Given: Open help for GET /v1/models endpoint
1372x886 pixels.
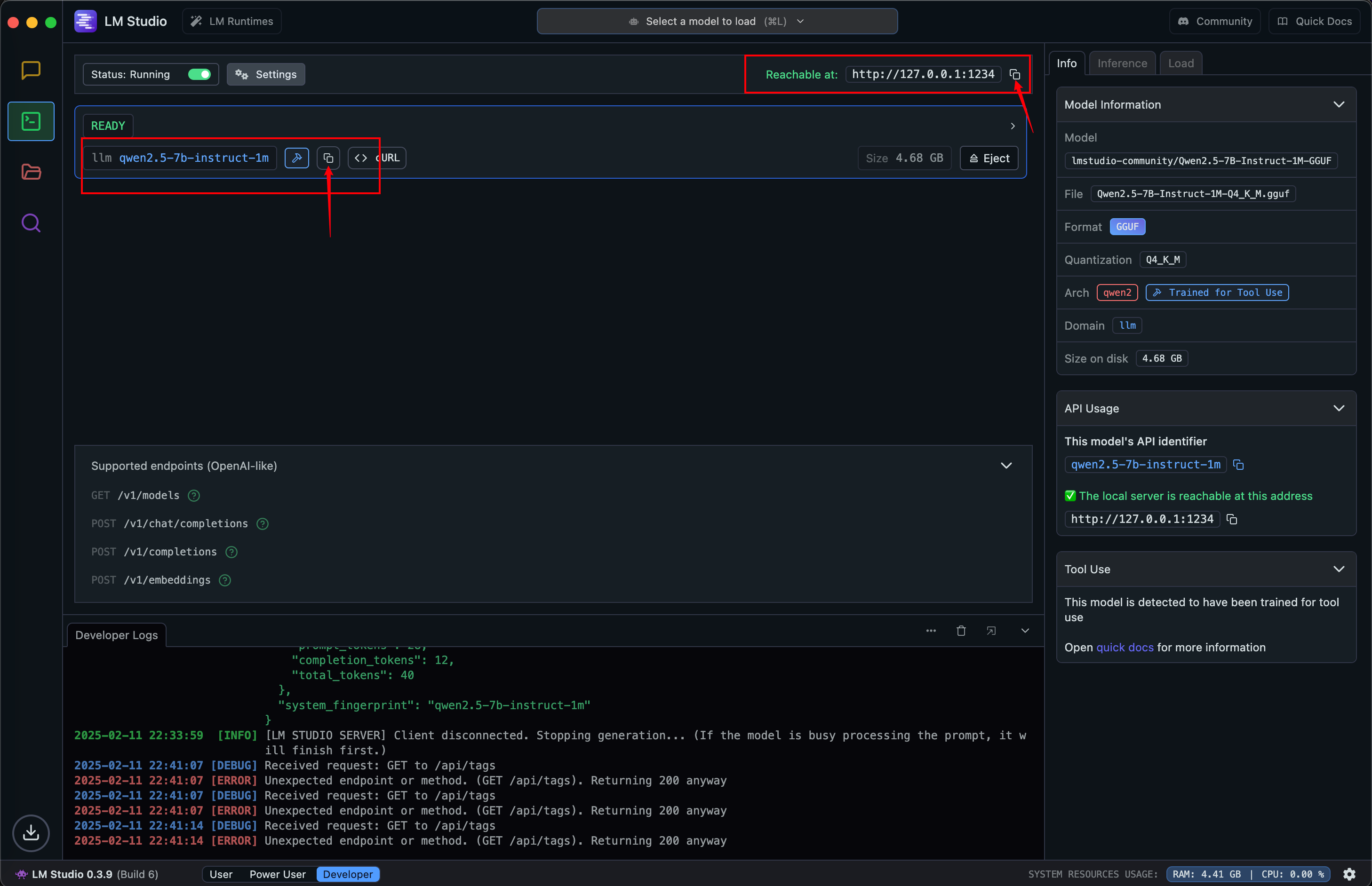Looking at the screenshot, I should 194,495.
